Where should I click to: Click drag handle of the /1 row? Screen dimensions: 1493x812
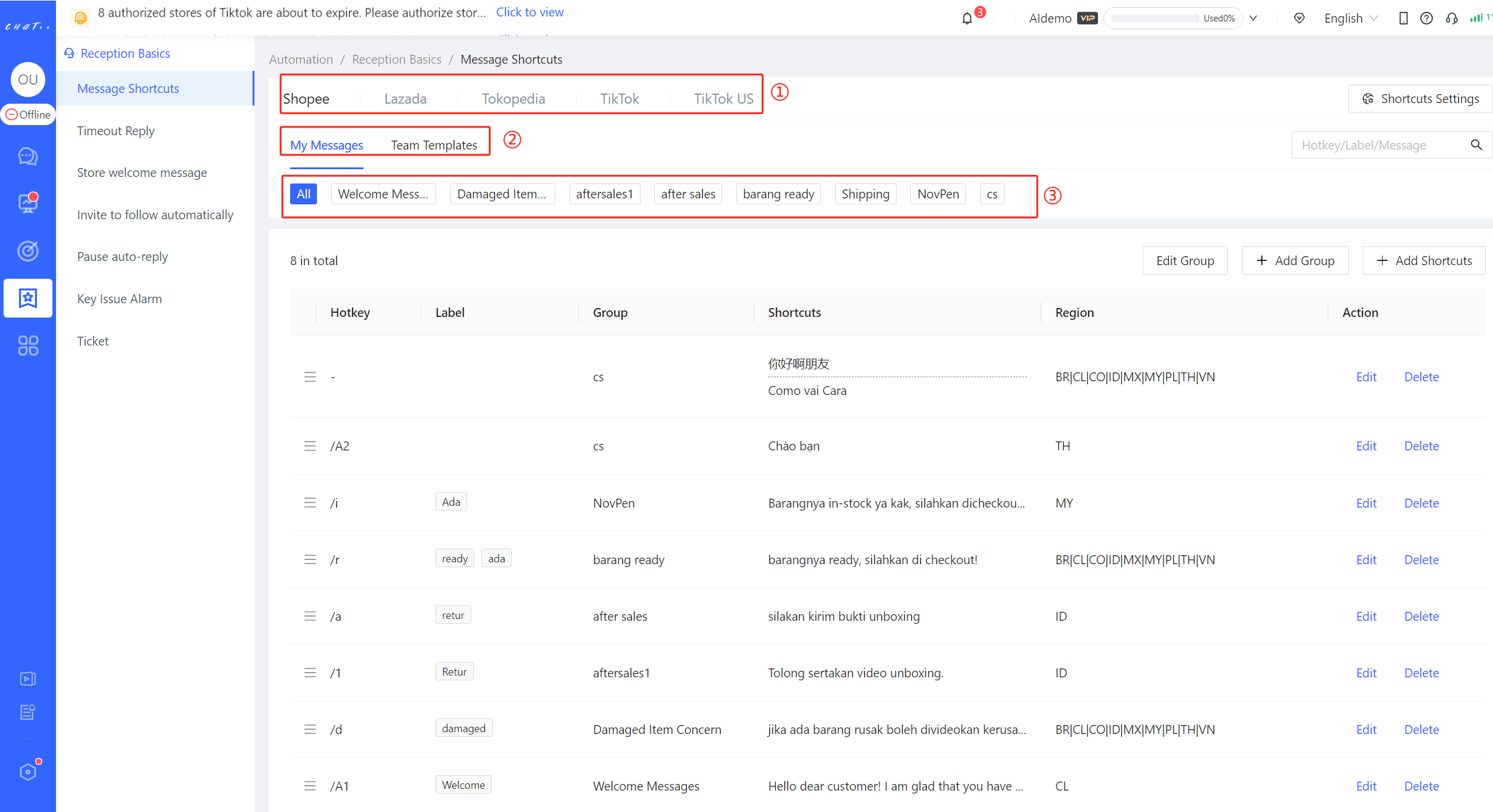310,673
